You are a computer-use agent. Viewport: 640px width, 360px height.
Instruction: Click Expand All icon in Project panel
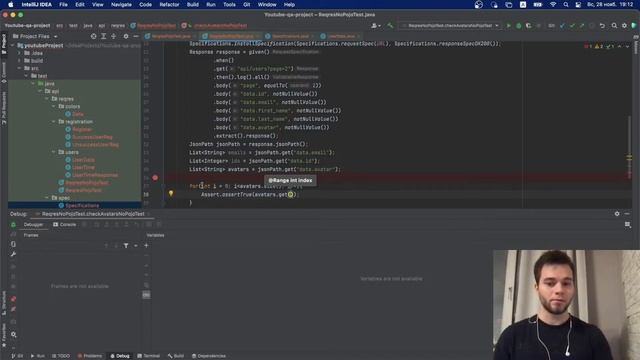coord(104,36)
